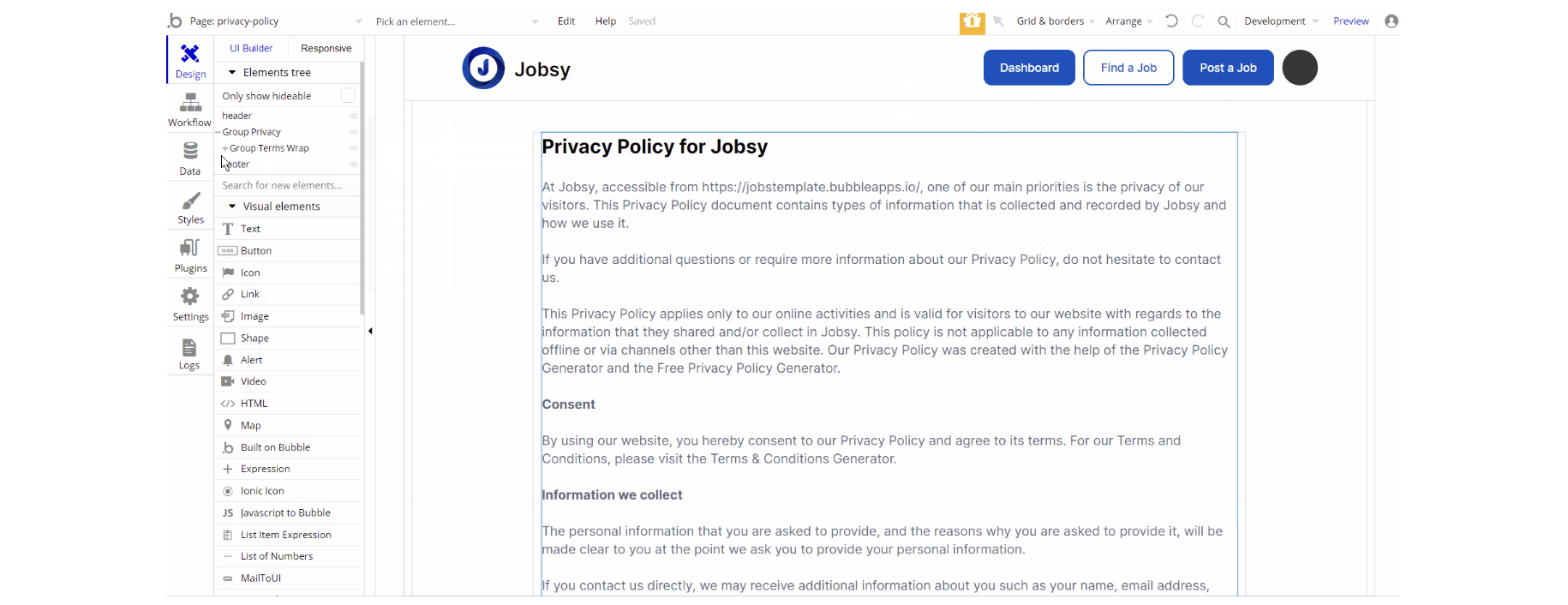Image resolution: width=1568 pixels, height=605 pixels.
Task: Open the Development version dropdown
Action: [1280, 21]
